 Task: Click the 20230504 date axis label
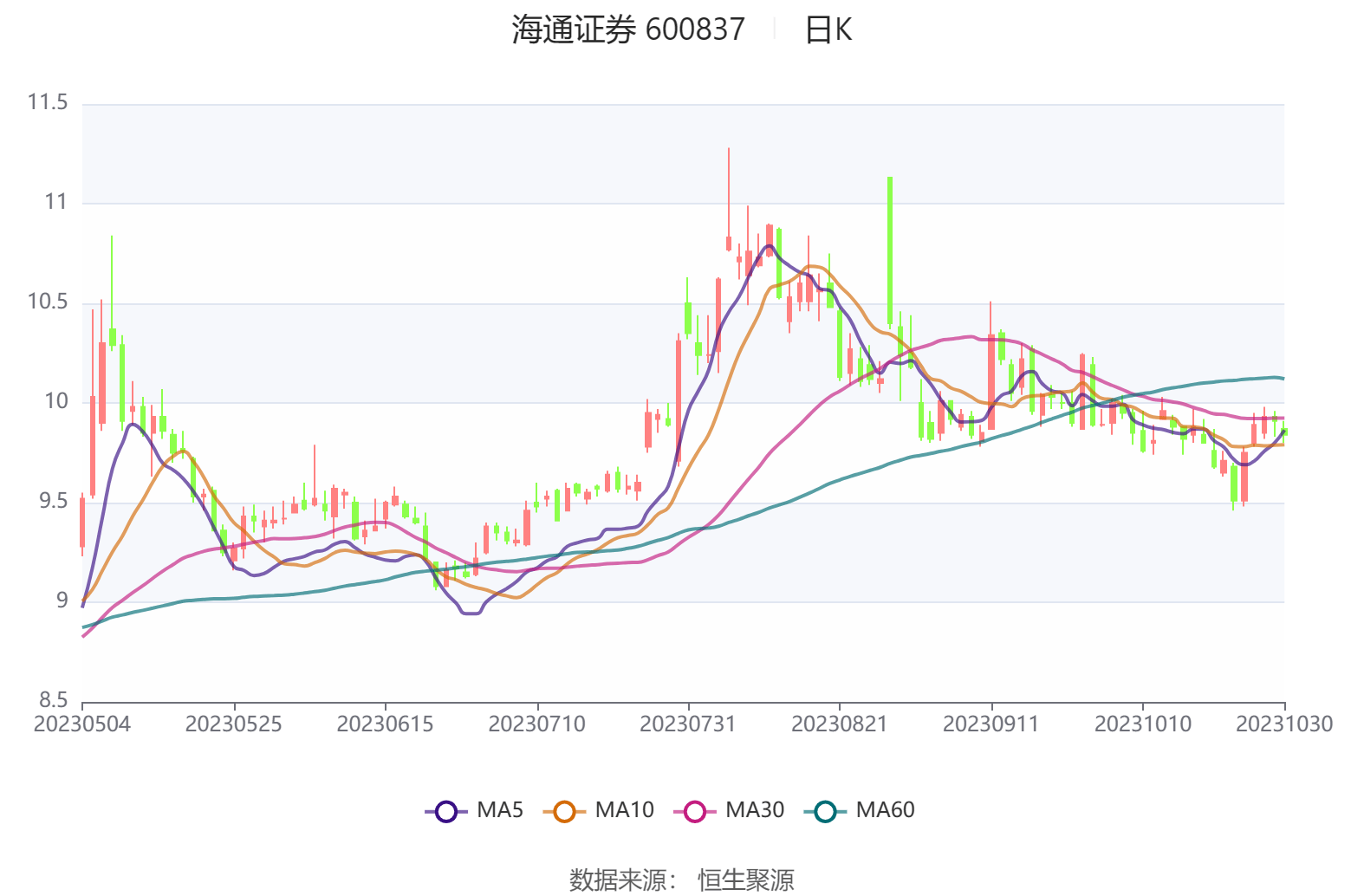click(x=82, y=724)
